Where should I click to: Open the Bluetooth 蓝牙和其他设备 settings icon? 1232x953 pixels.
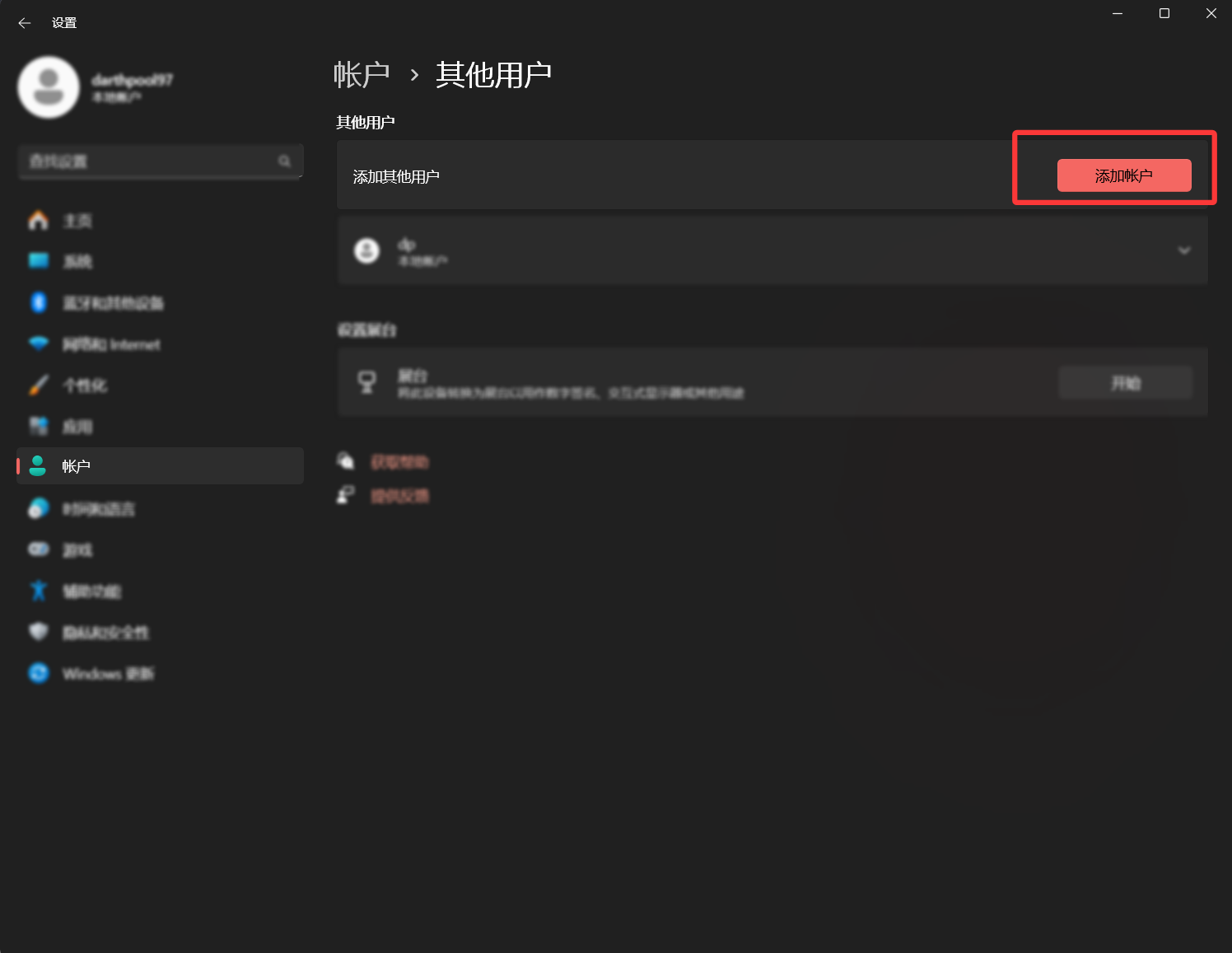(x=38, y=302)
